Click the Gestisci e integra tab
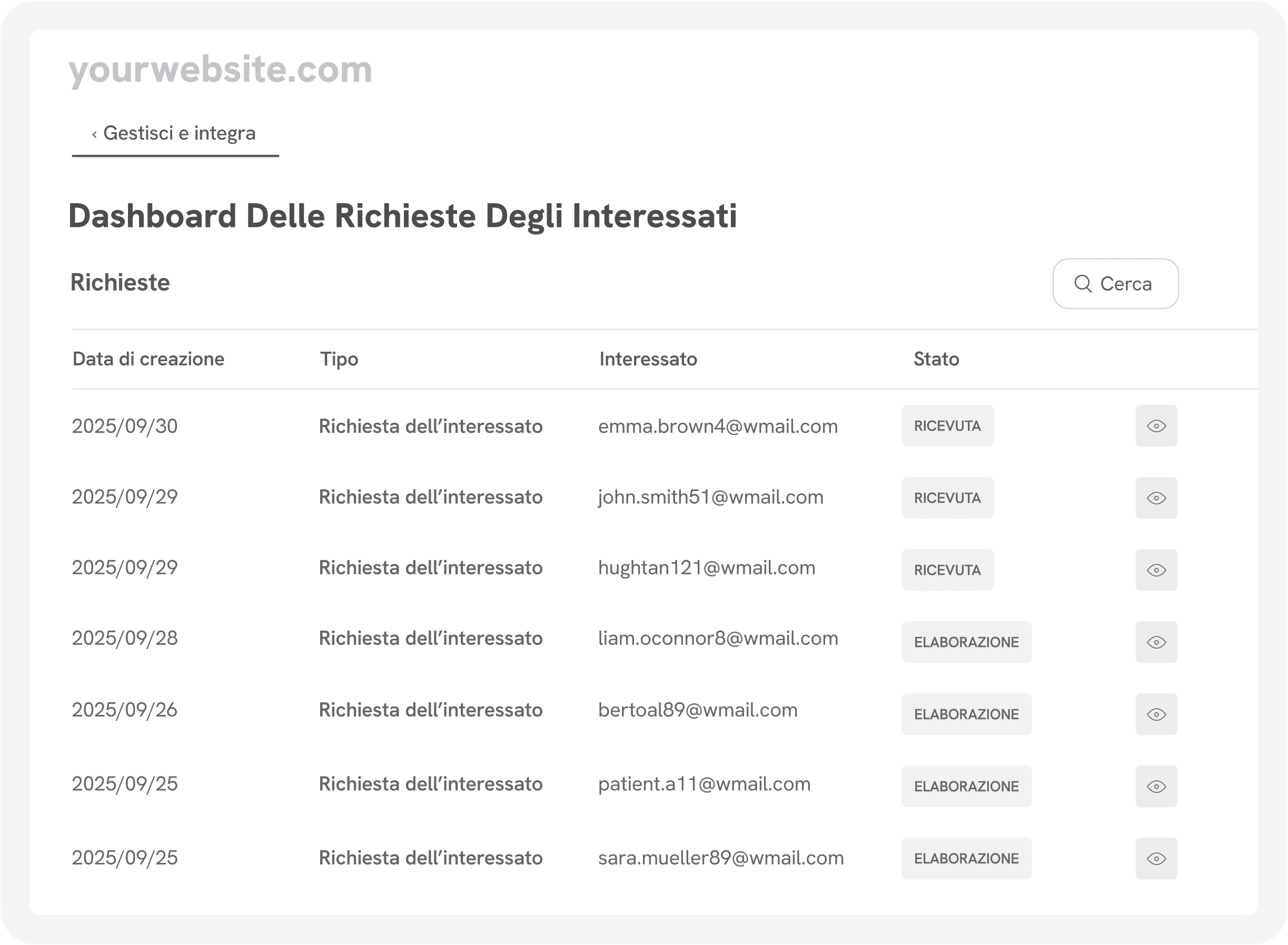1288x945 pixels. pos(179,133)
